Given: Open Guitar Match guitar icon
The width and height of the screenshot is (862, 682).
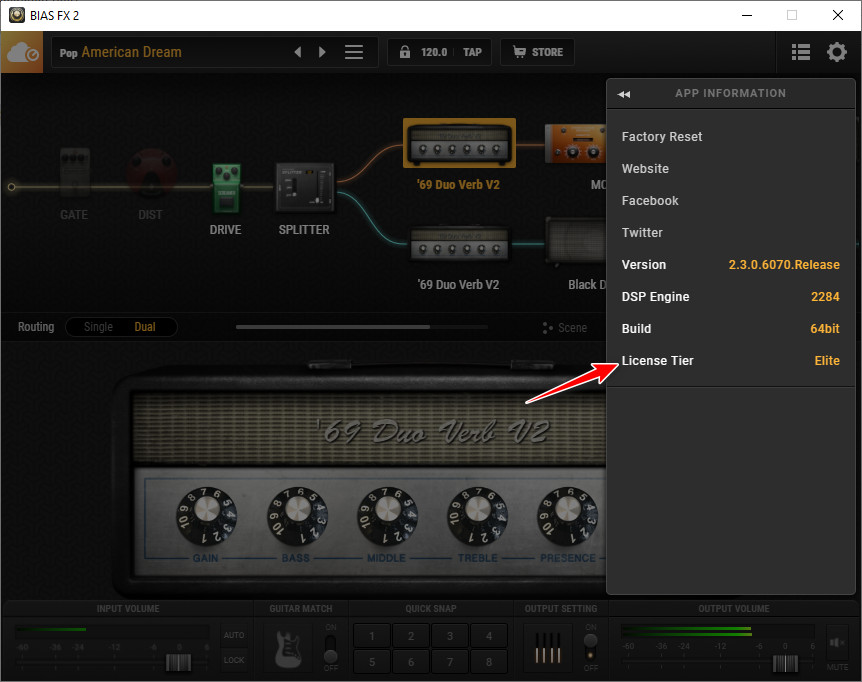Looking at the screenshot, I should 288,648.
